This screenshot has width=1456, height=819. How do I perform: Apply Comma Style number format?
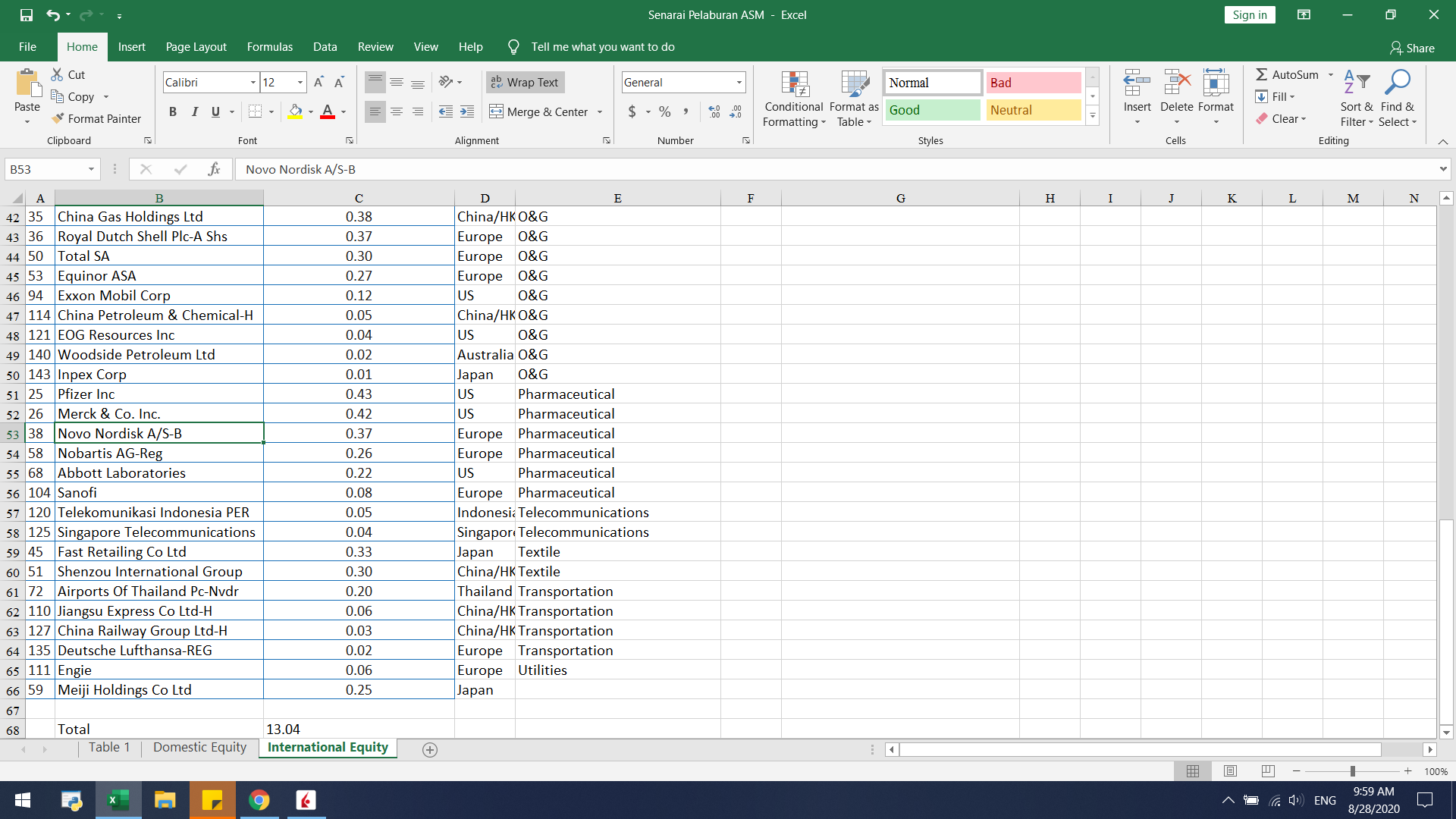click(x=686, y=111)
